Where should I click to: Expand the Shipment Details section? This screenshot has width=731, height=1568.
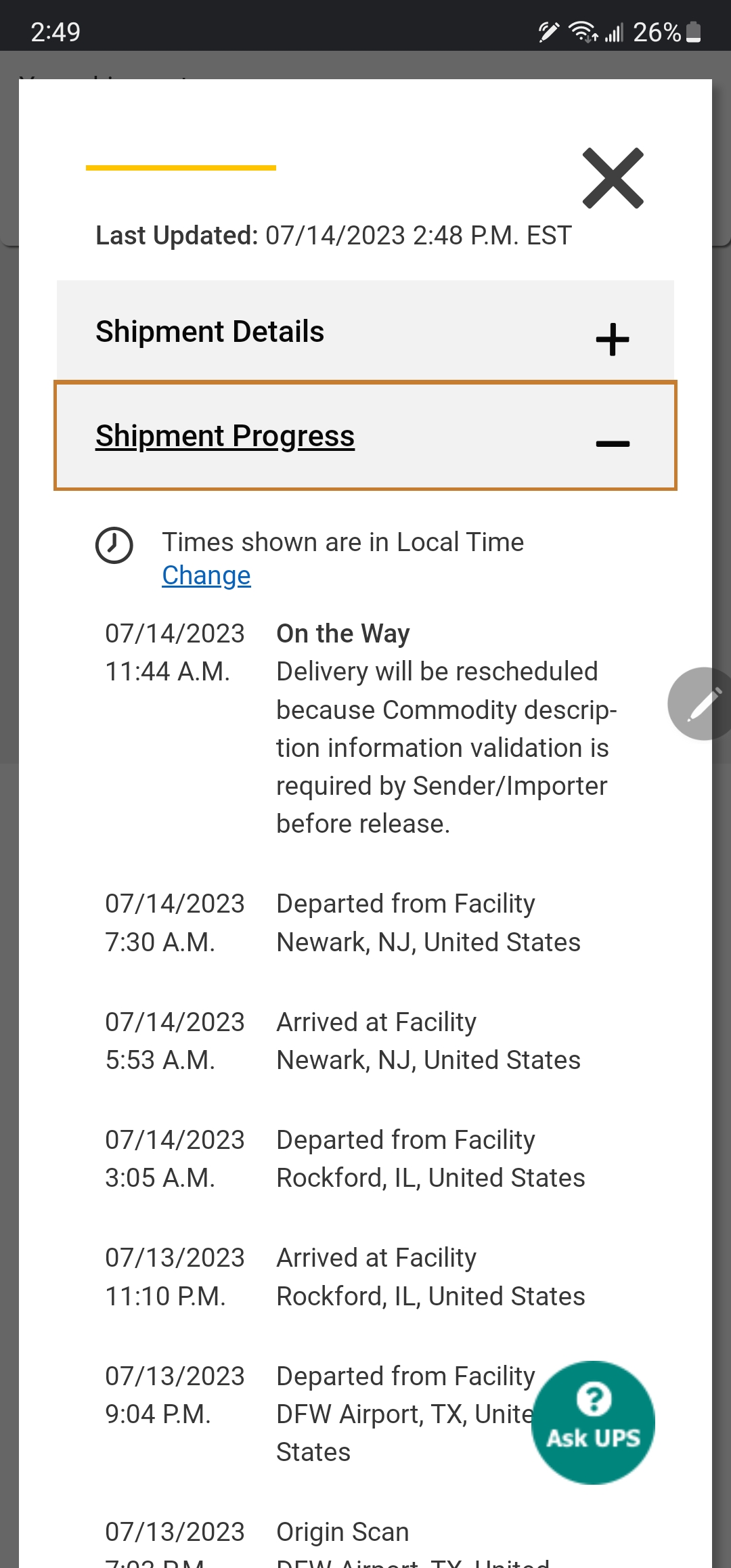365,331
